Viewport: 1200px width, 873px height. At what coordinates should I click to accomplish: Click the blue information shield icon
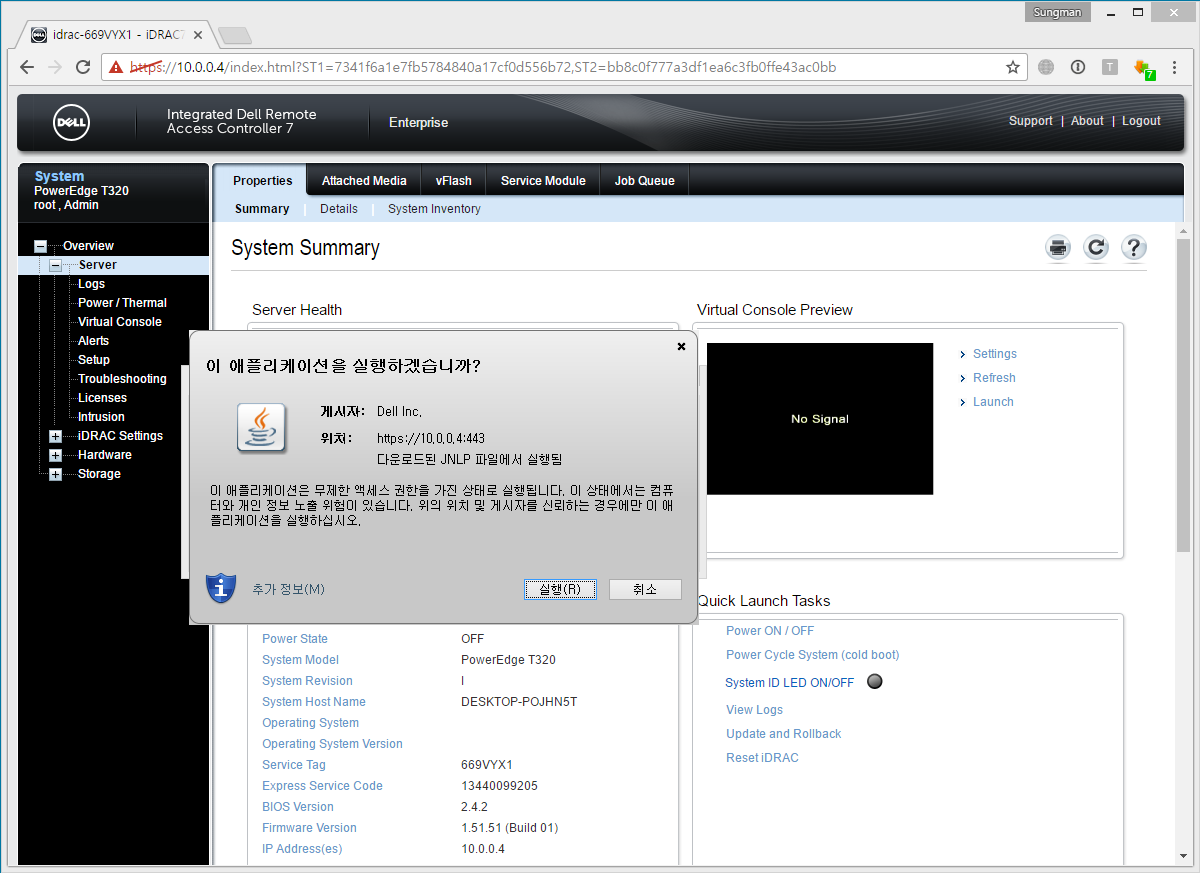pos(220,588)
